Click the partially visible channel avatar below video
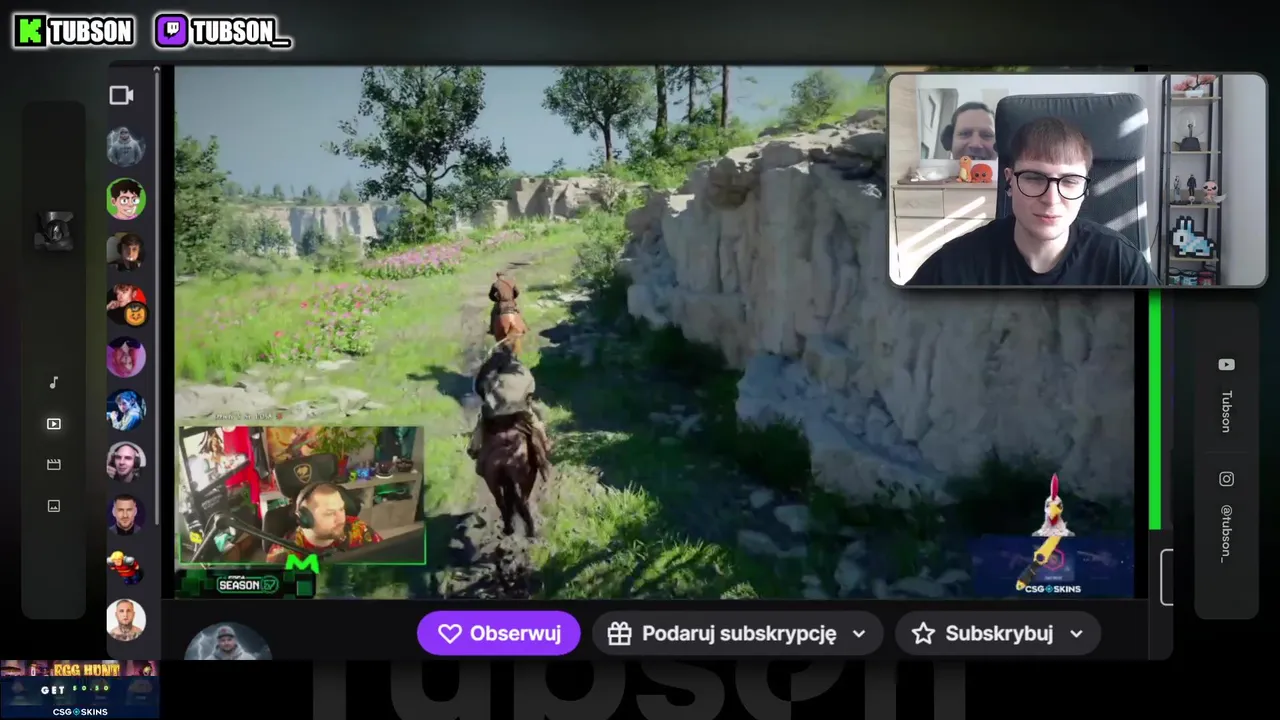Viewport: 1280px width, 720px height. point(227,642)
